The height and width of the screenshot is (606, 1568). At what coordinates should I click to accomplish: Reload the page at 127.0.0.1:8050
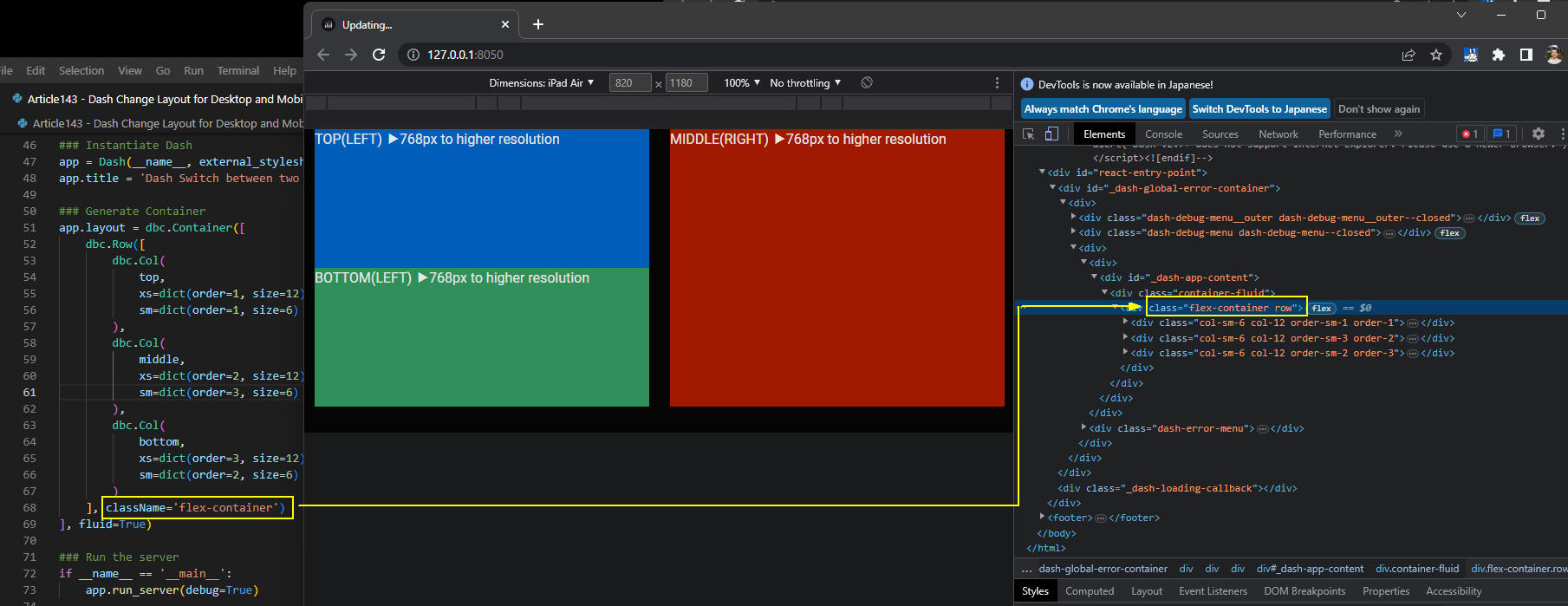[379, 55]
